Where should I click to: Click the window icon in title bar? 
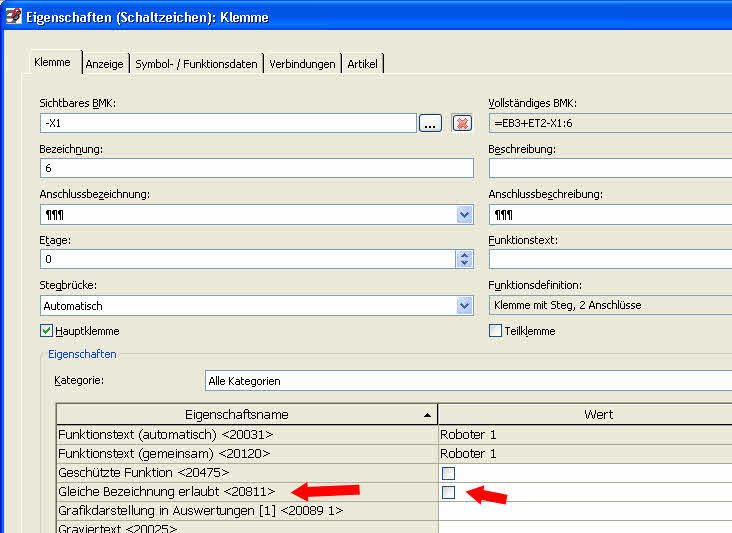[x=11, y=16]
